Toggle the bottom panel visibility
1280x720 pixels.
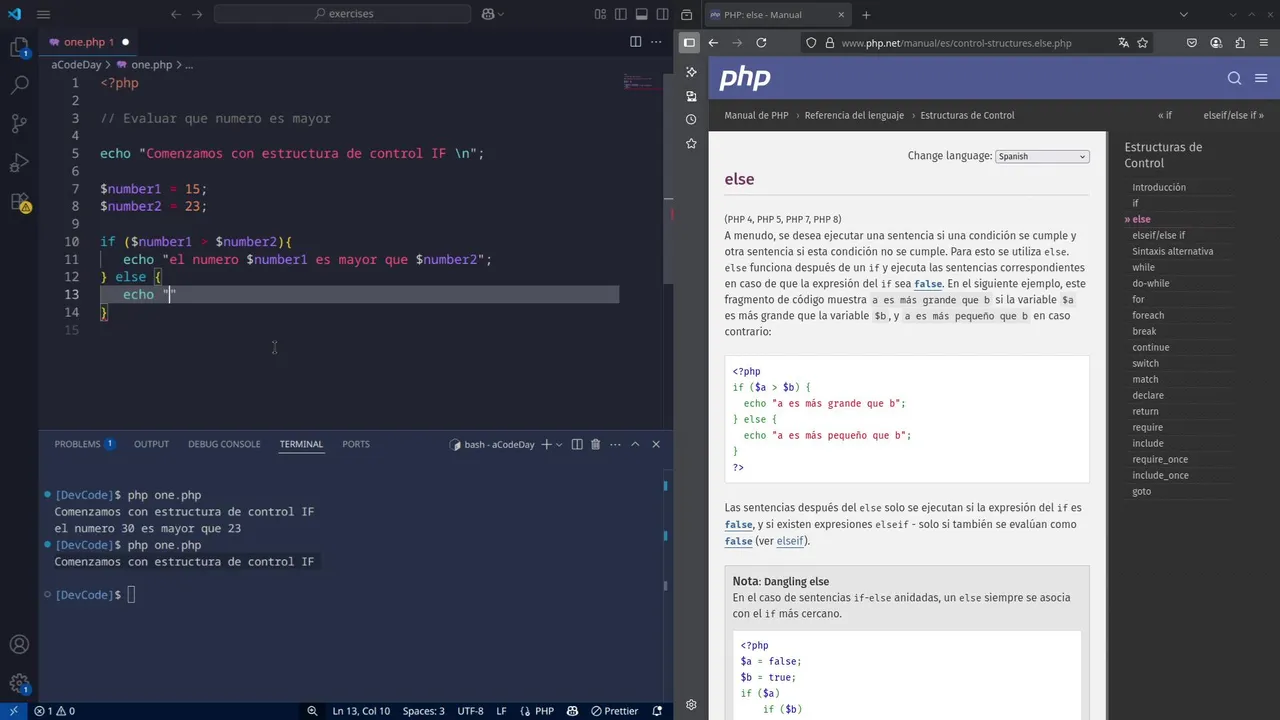coord(641,14)
